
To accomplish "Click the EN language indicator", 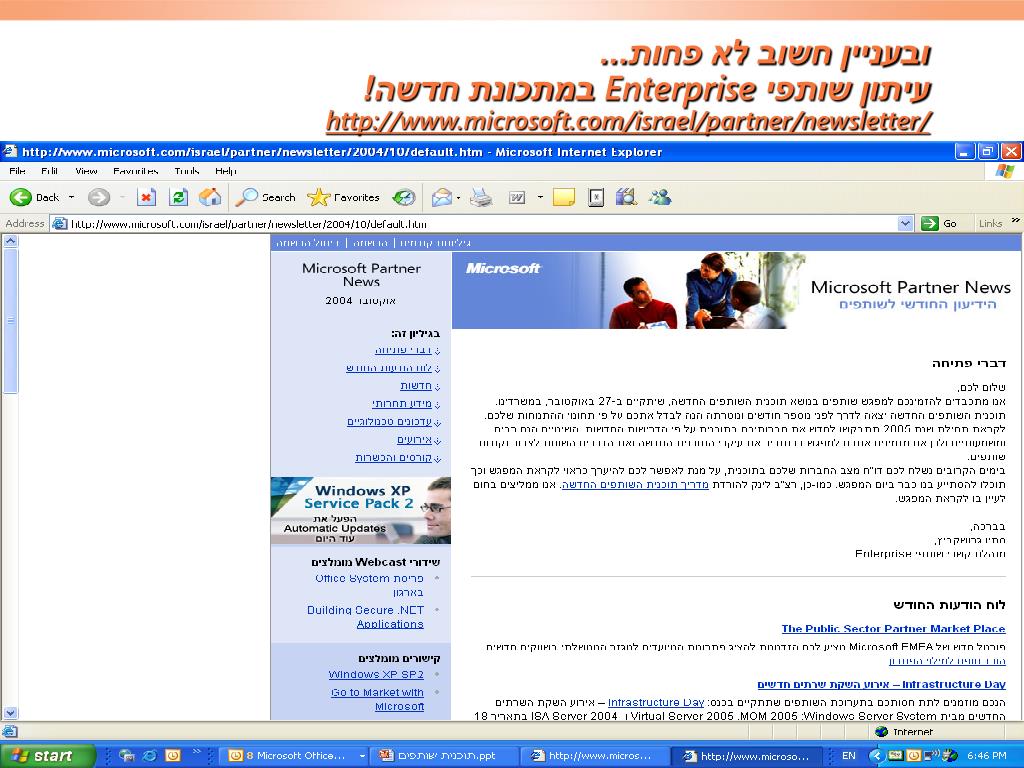I will pyautogui.click(x=848, y=756).
